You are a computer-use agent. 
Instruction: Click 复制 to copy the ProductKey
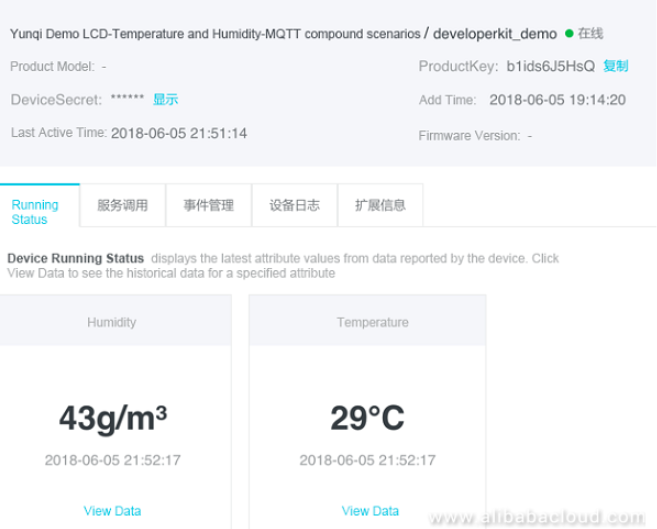click(616, 66)
